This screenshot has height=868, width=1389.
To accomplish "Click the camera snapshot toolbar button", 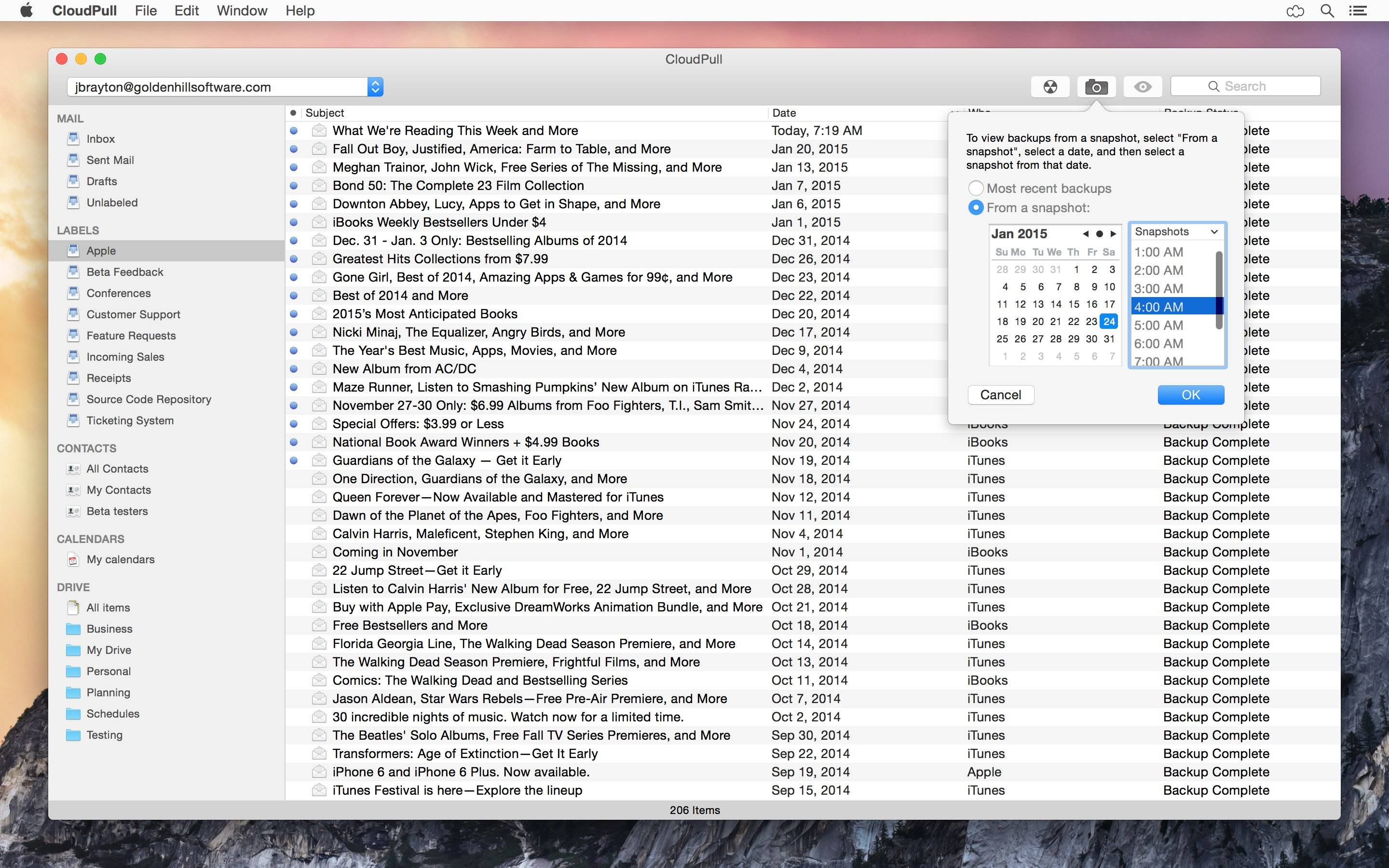I will (x=1096, y=87).
